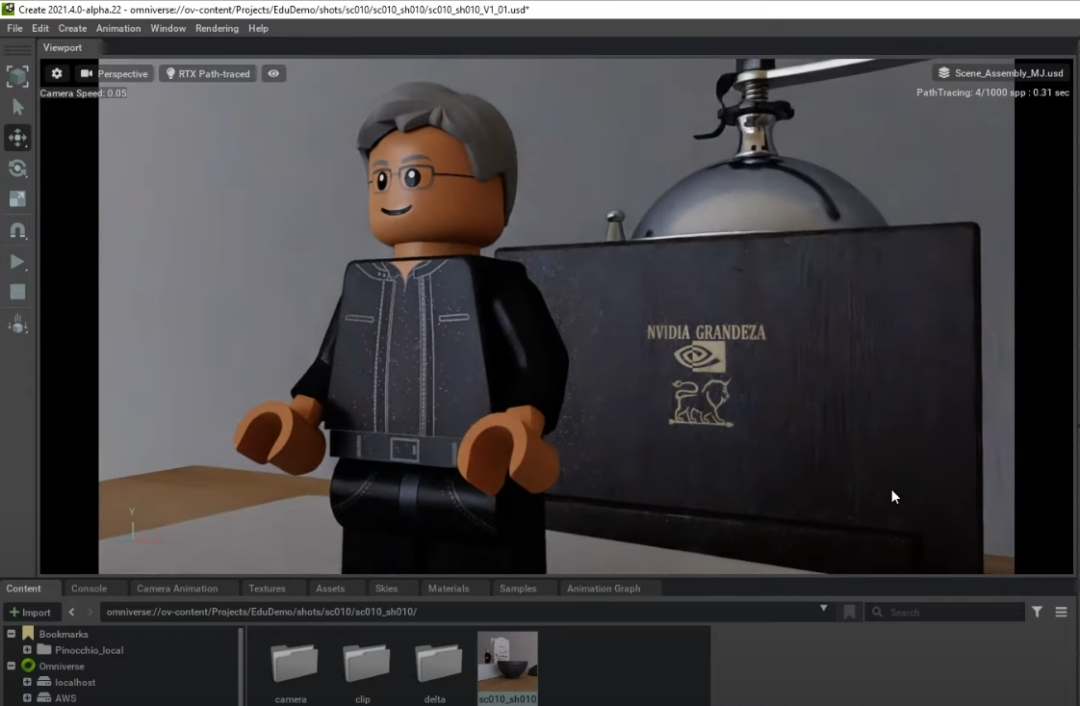
Task: Go forward in content browser history
Action: [90, 612]
